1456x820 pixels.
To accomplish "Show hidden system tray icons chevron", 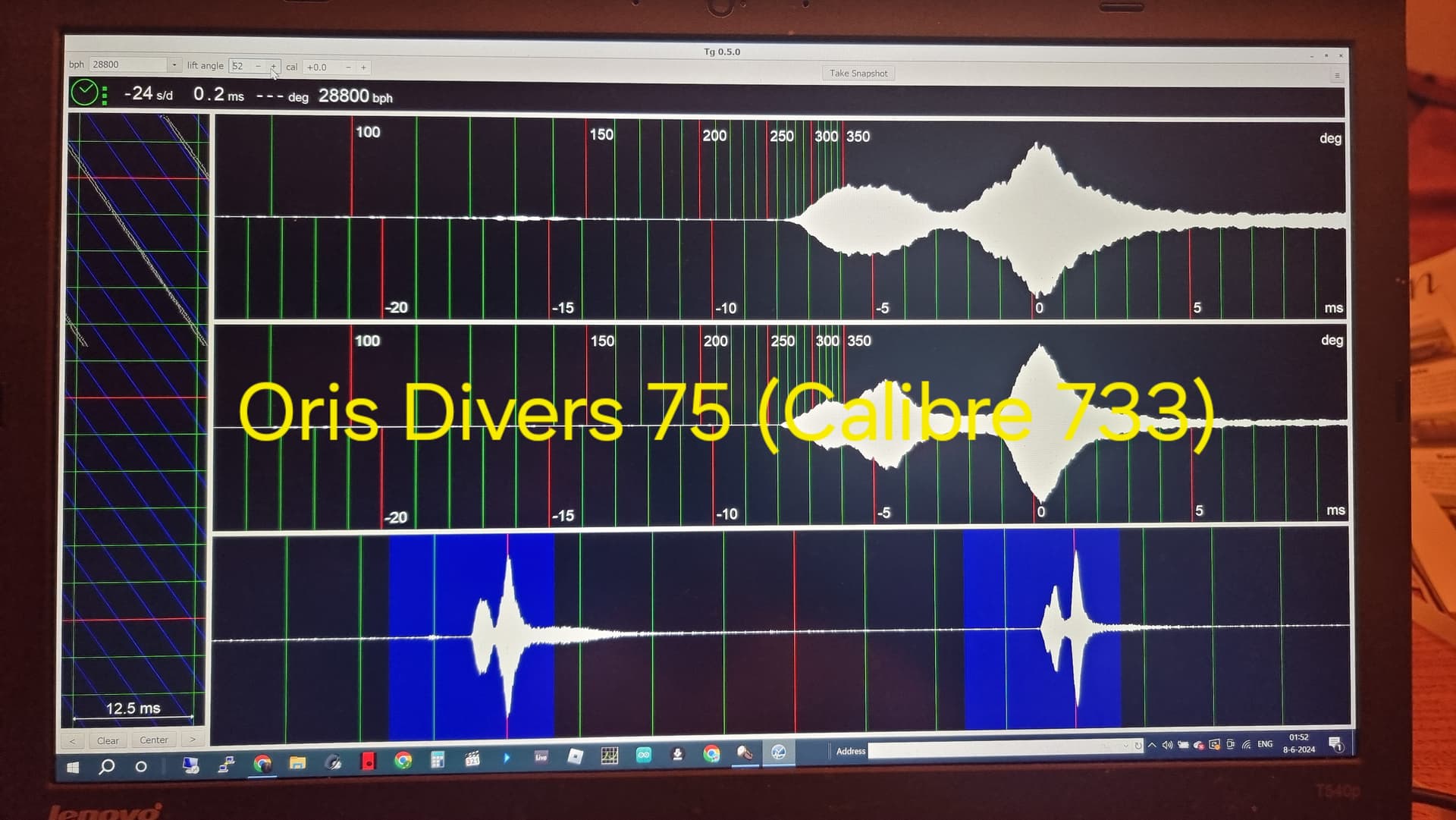I will (x=1152, y=746).
